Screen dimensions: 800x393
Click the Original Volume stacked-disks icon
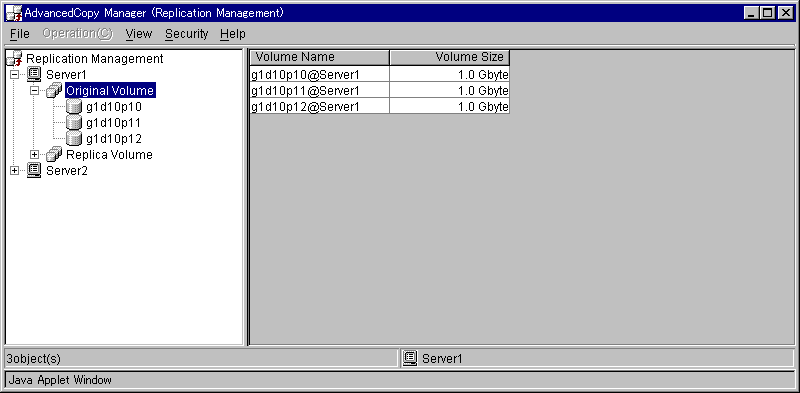coord(54,91)
